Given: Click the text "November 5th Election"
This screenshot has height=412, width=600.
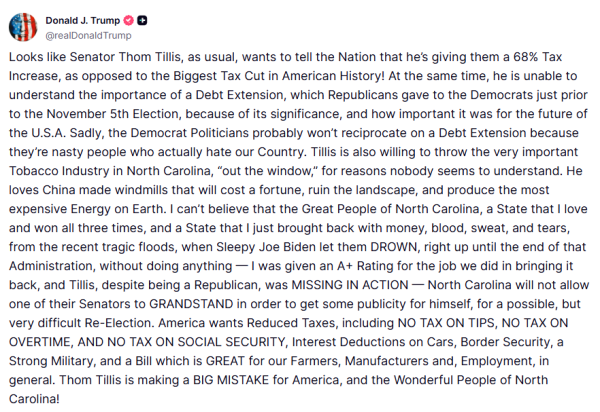Looking at the screenshot, I should 114,114.
